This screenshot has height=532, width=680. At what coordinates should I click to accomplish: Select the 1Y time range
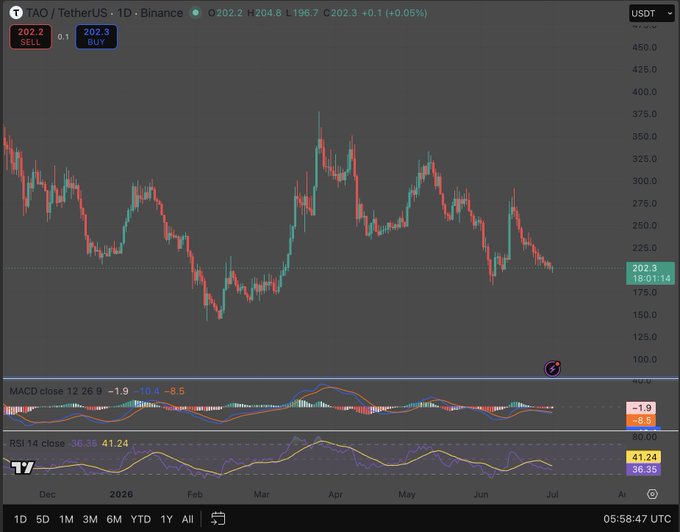167,519
